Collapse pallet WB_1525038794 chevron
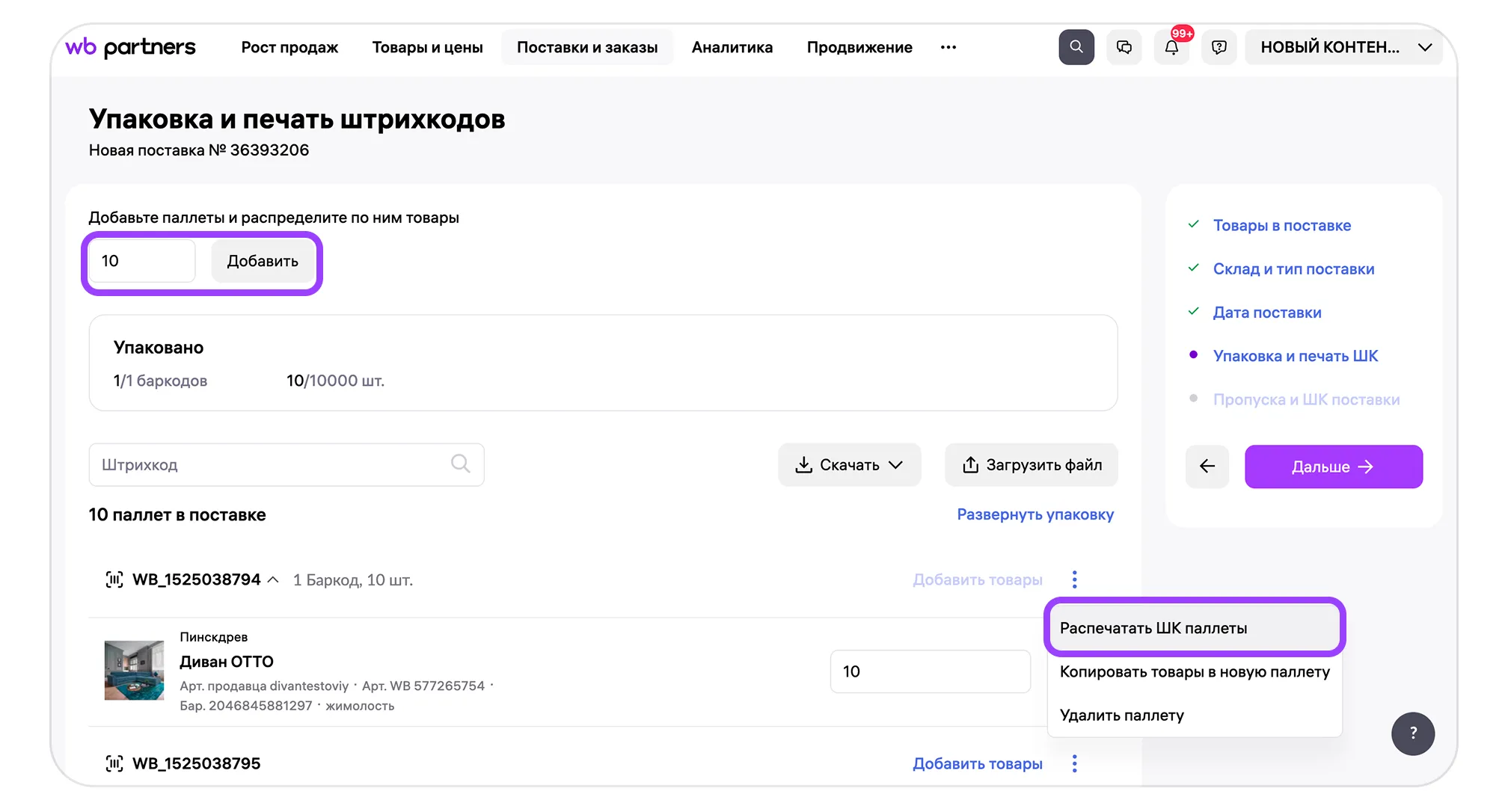This screenshot has width=1508, height=812. tap(273, 580)
